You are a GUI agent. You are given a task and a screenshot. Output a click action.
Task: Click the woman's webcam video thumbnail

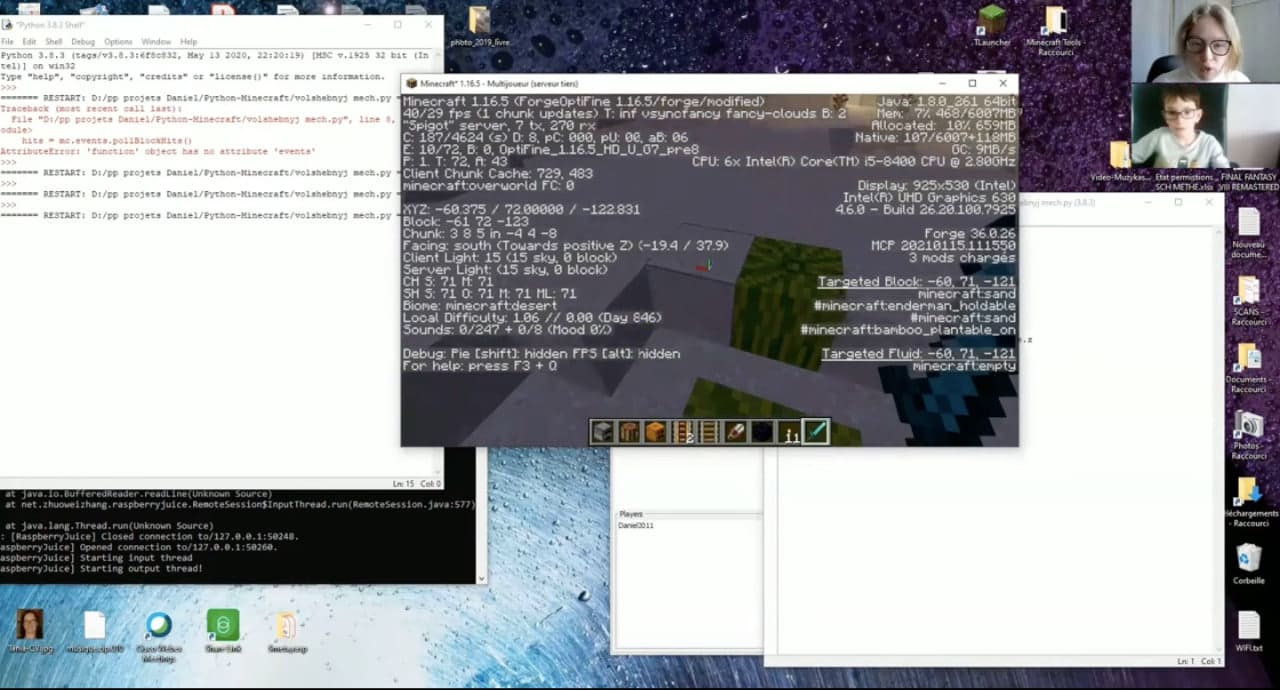click(x=1205, y=41)
